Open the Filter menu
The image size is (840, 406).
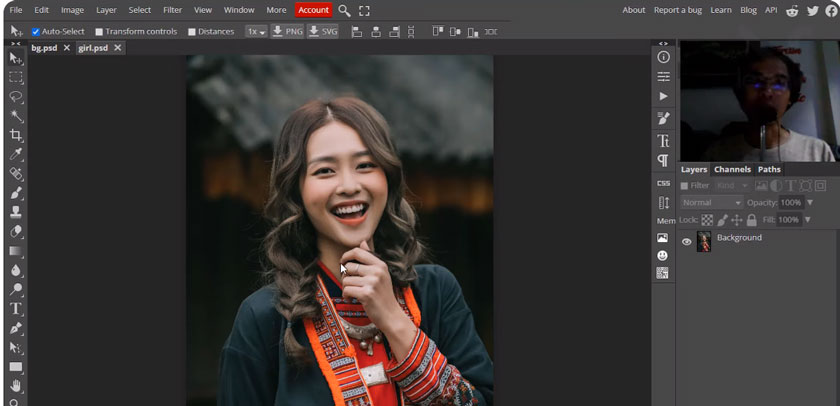172,10
